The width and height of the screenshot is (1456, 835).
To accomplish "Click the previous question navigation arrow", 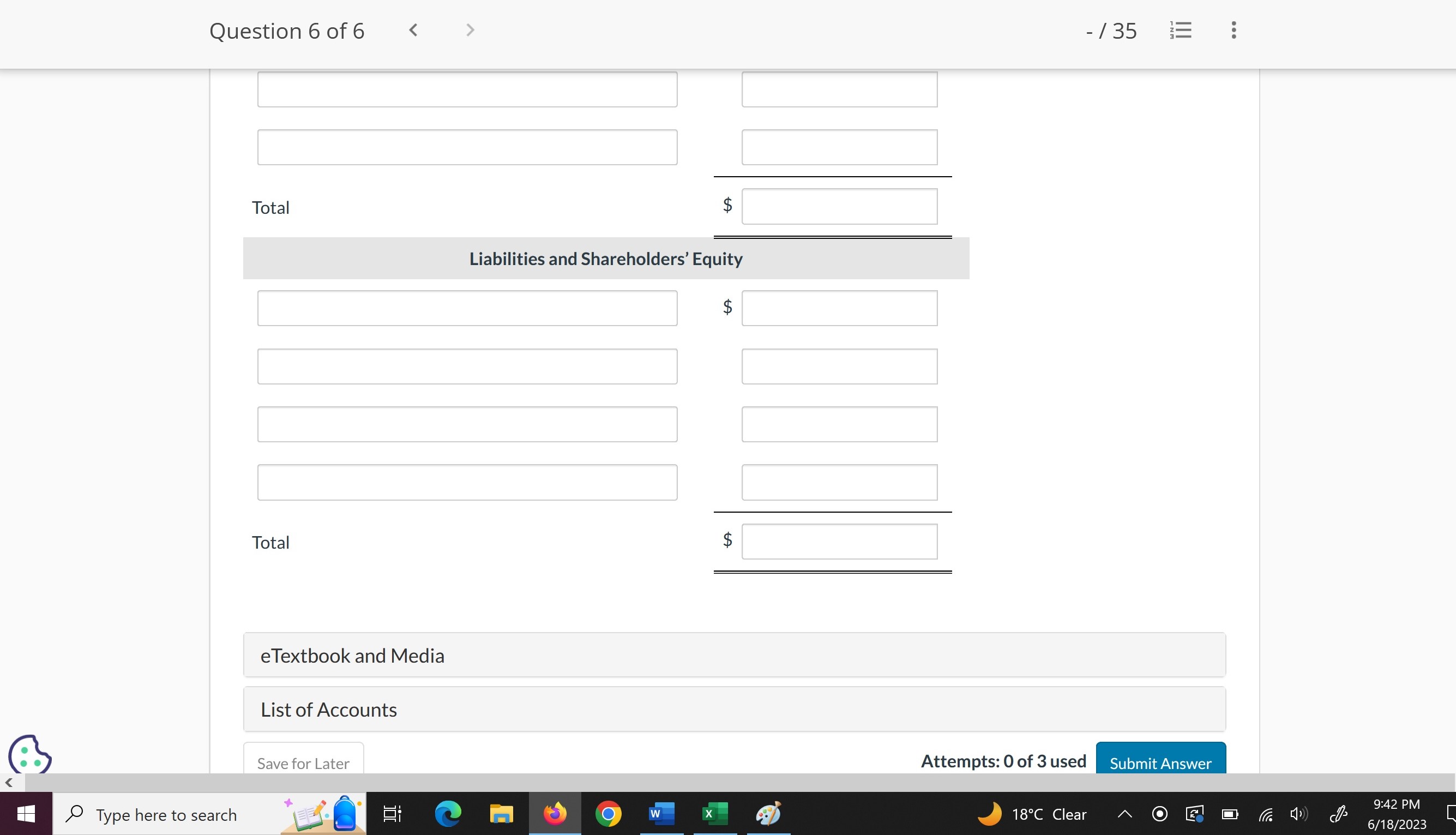I will click(413, 30).
